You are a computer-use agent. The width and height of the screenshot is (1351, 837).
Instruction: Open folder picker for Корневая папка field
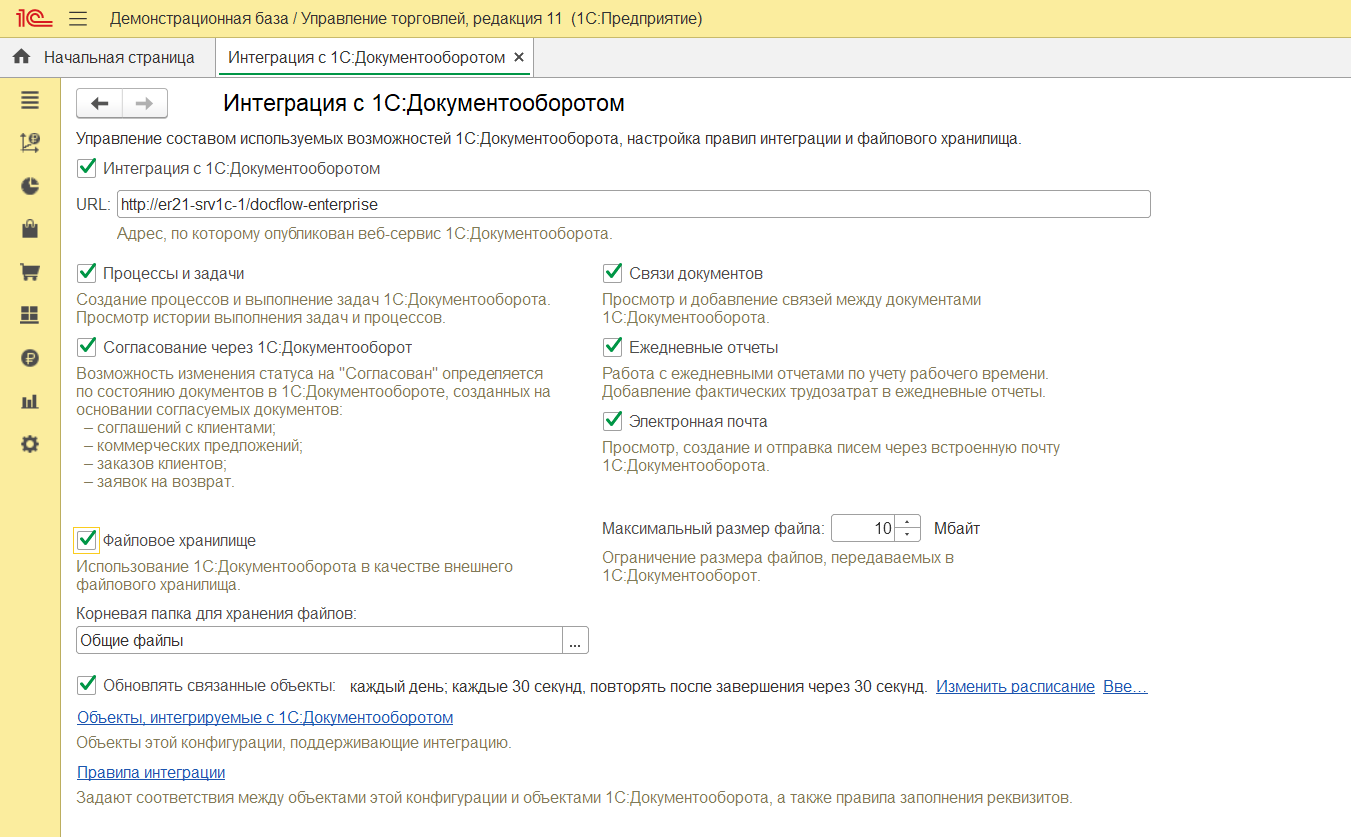[575, 641]
